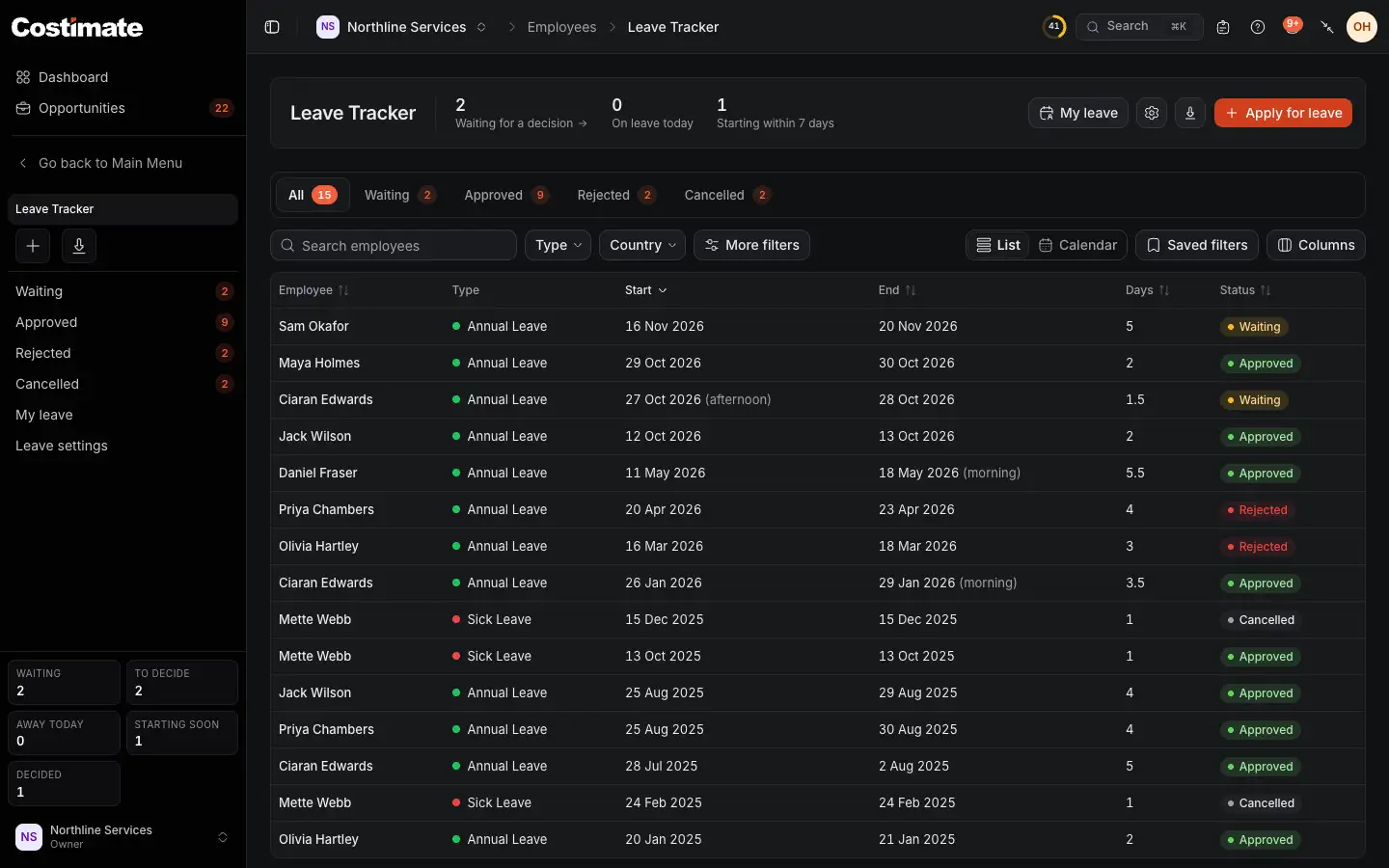
Task: Click Rejected status of Priya Chambers
Action: 1257,510
